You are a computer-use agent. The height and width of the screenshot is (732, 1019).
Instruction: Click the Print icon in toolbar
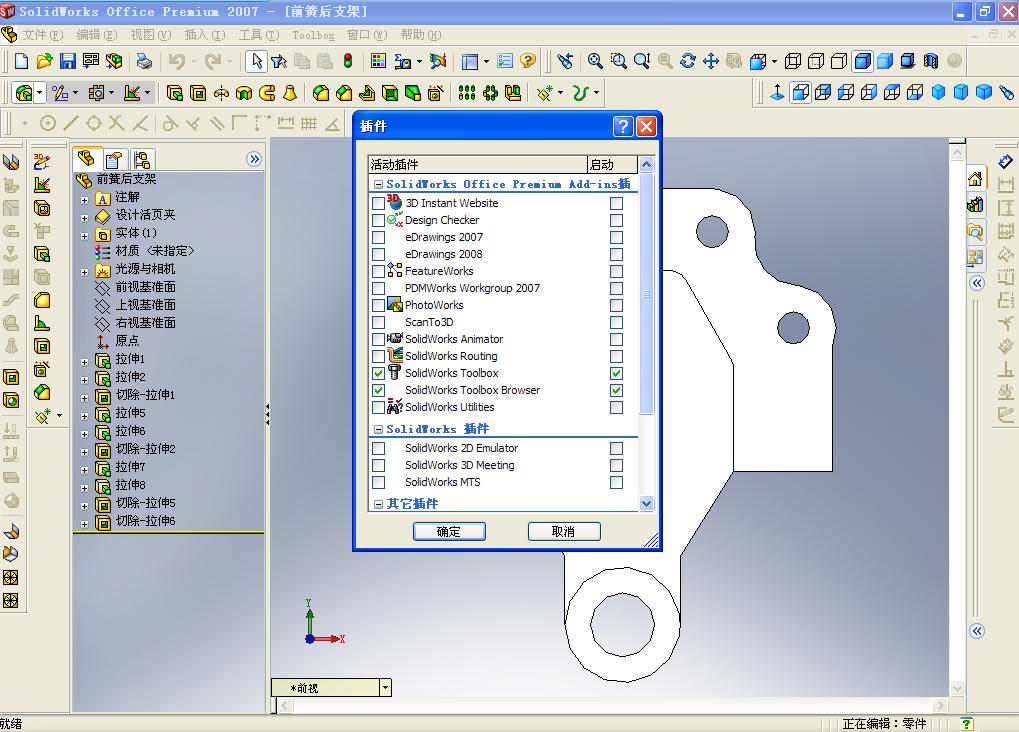pyautogui.click(x=144, y=61)
